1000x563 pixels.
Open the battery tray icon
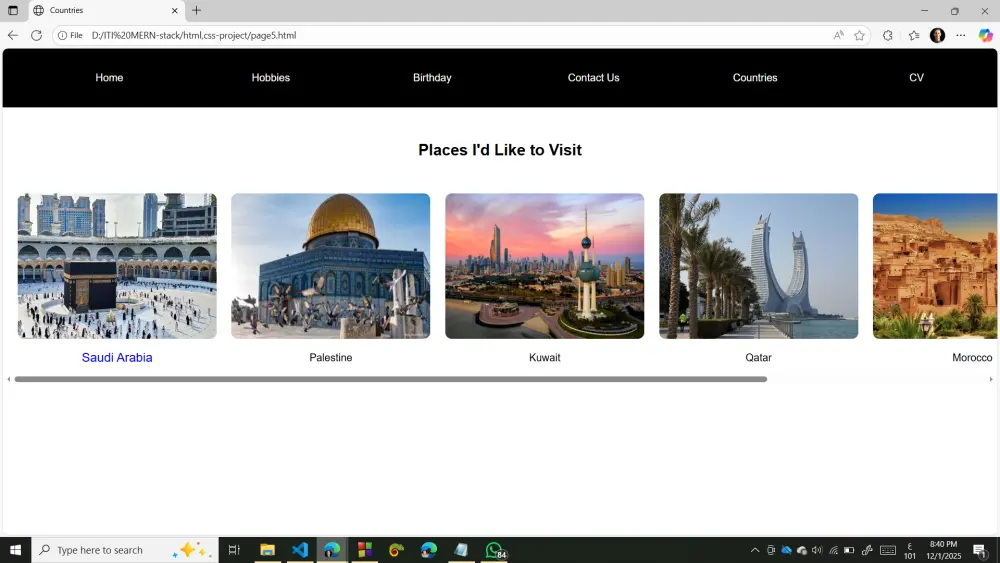pos(849,550)
